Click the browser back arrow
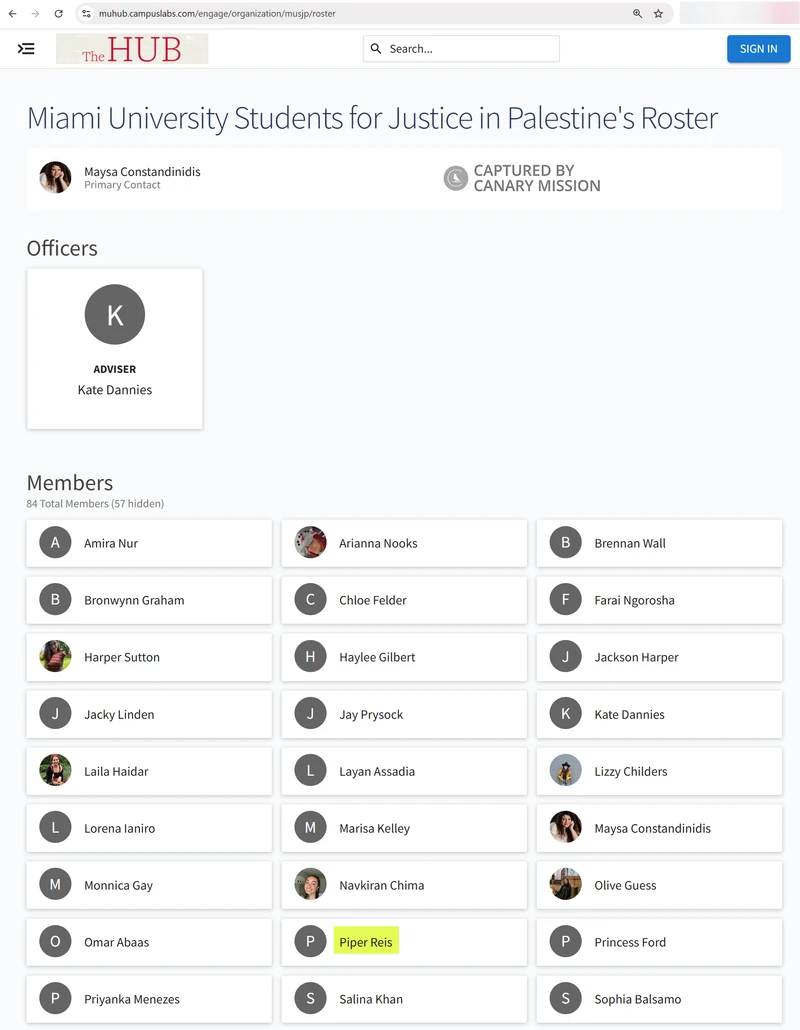This screenshot has width=800, height=1030. (12, 13)
